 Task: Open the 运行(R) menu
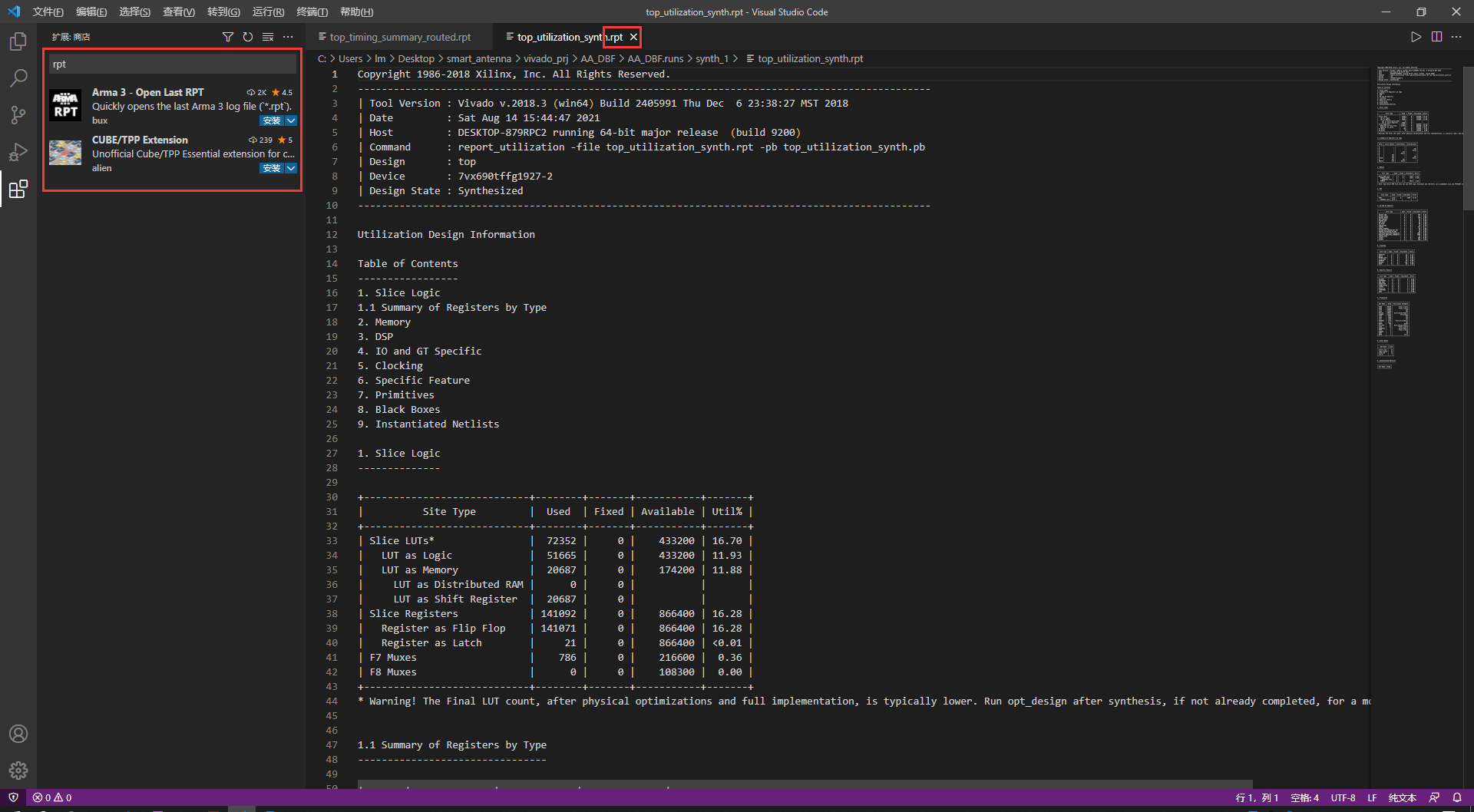(268, 12)
